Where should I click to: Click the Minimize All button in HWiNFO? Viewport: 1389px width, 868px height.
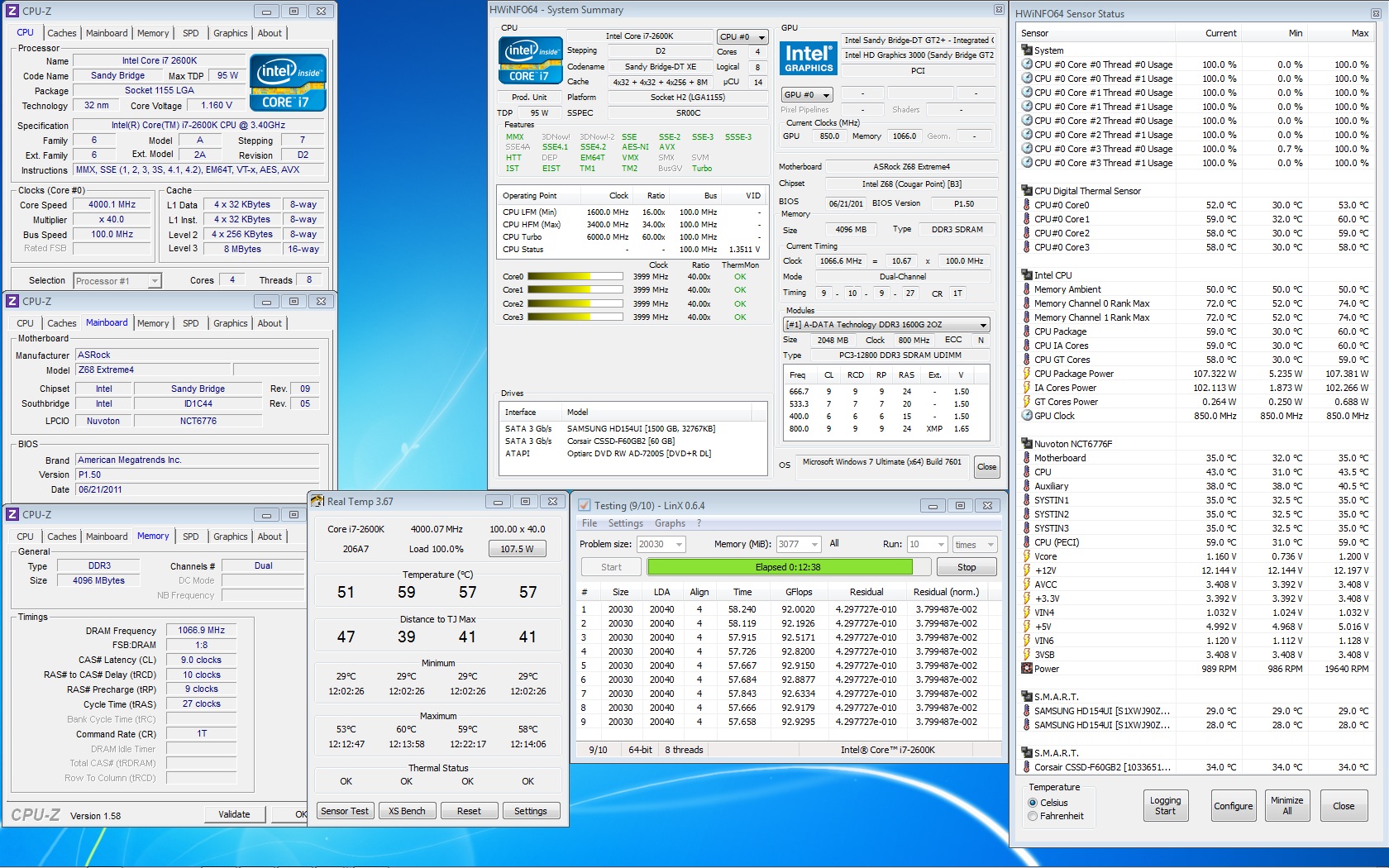click(x=1287, y=806)
